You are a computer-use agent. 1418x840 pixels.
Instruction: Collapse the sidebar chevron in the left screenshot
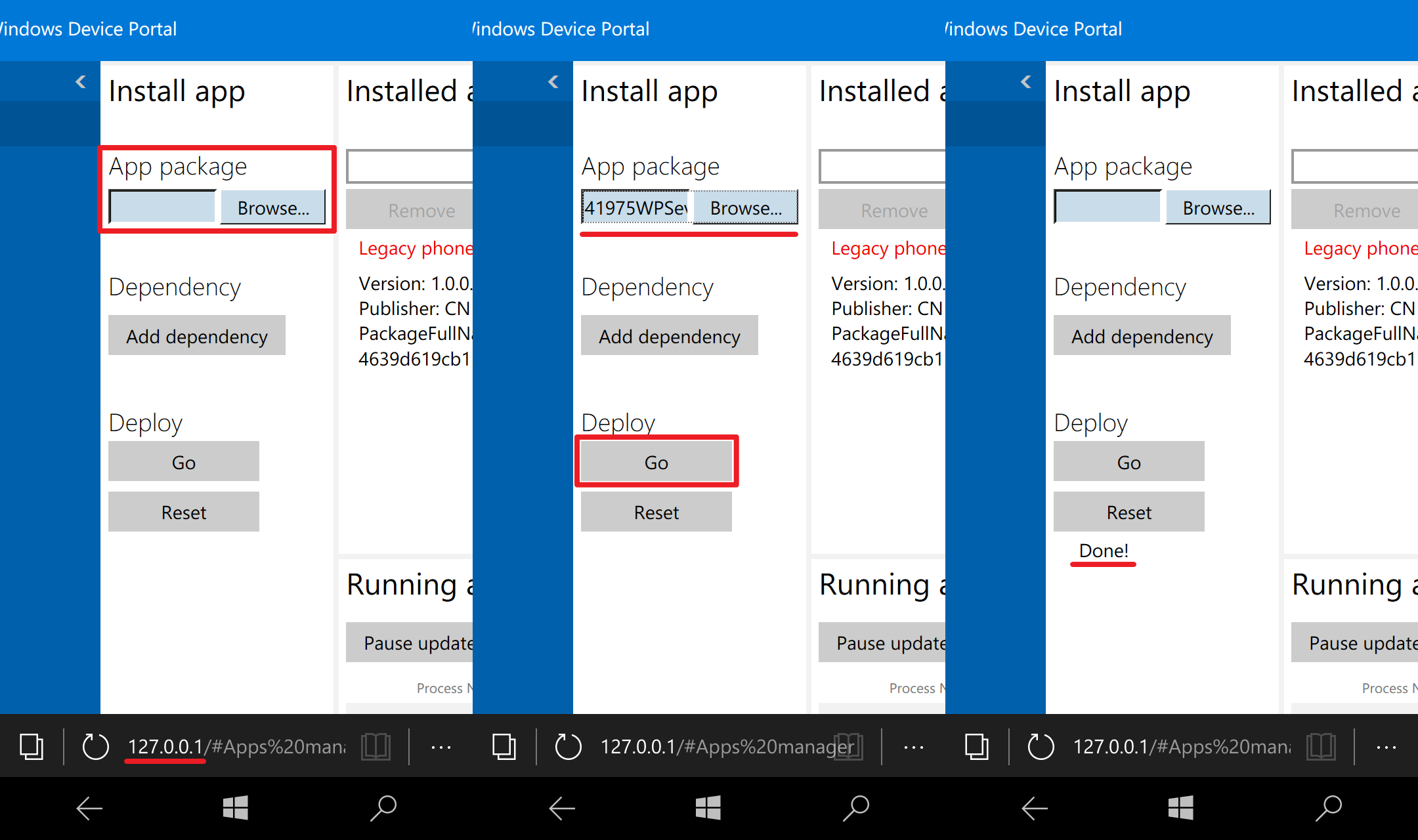pos(81,82)
